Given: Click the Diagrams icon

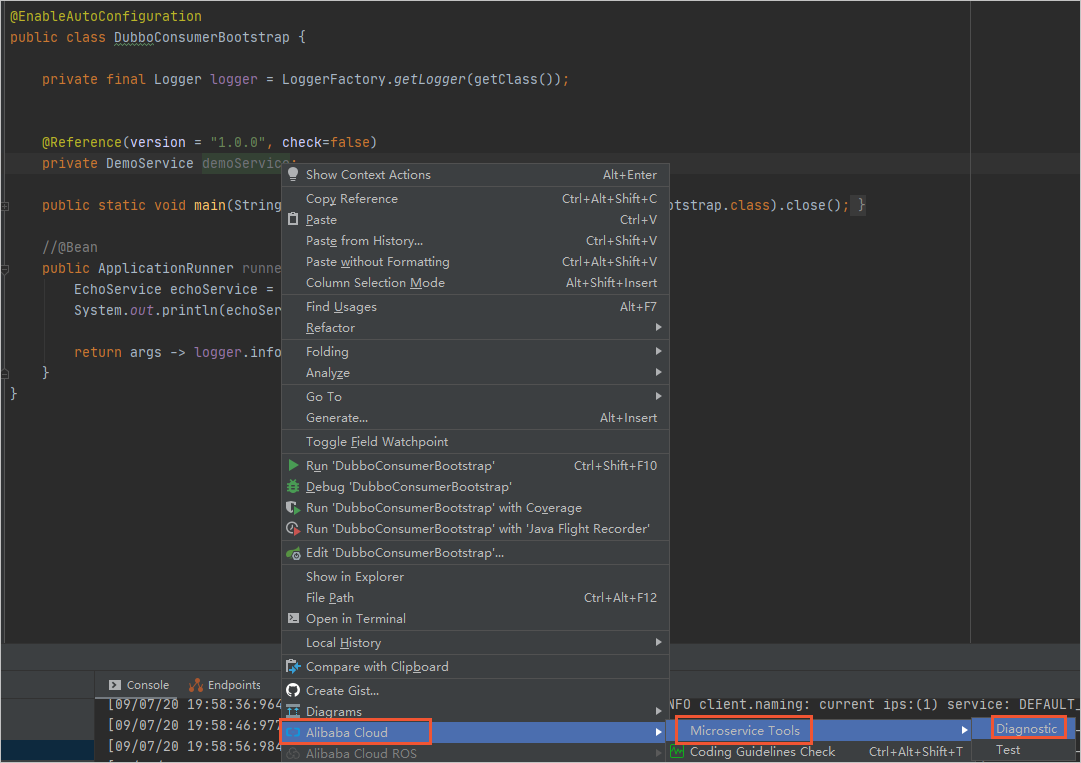Looking at the screenshot, I should tap(293, 711).
